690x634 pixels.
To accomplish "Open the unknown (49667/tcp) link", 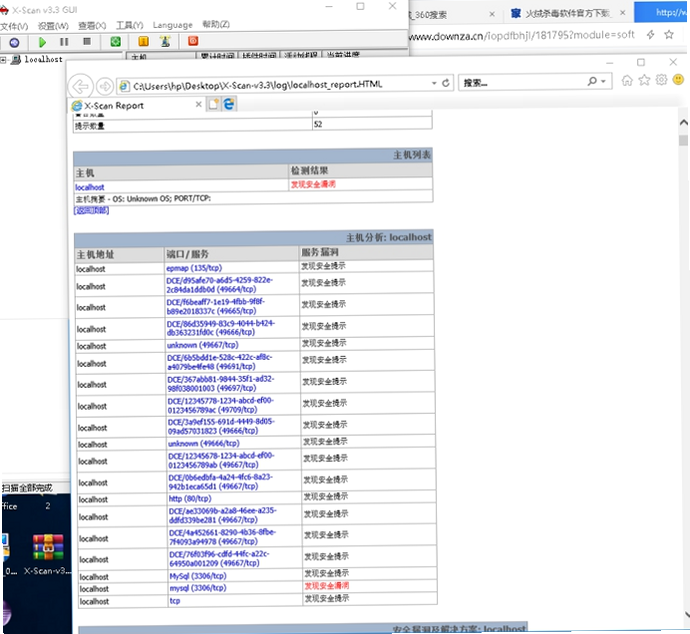I will point(202,345).
